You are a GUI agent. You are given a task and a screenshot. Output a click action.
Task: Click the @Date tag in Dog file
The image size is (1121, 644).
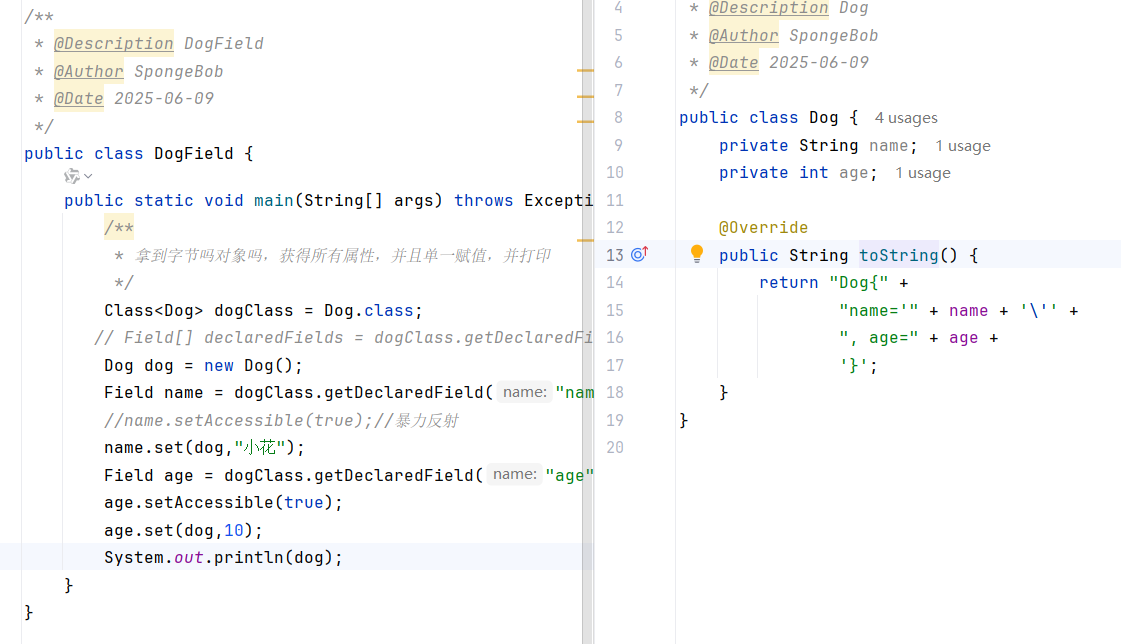[x=734, y=63]
